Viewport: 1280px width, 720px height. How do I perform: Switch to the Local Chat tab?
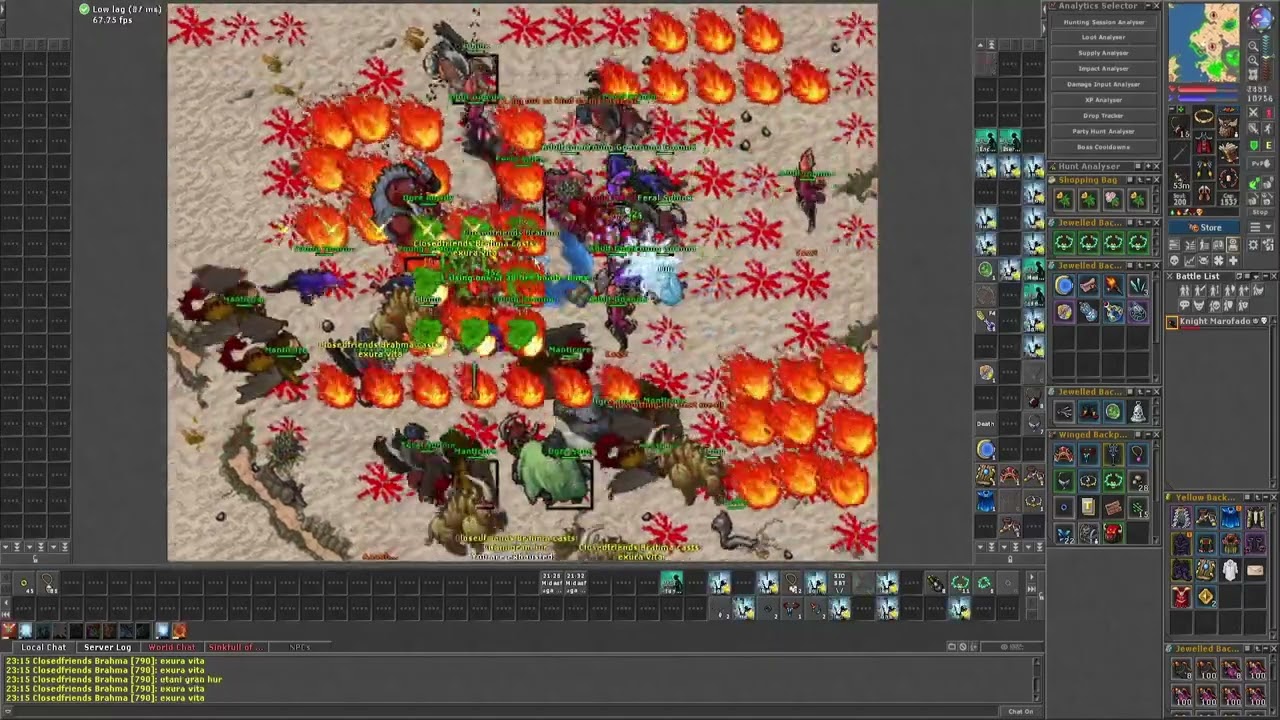pyautogui.click(x=43, y=647)
